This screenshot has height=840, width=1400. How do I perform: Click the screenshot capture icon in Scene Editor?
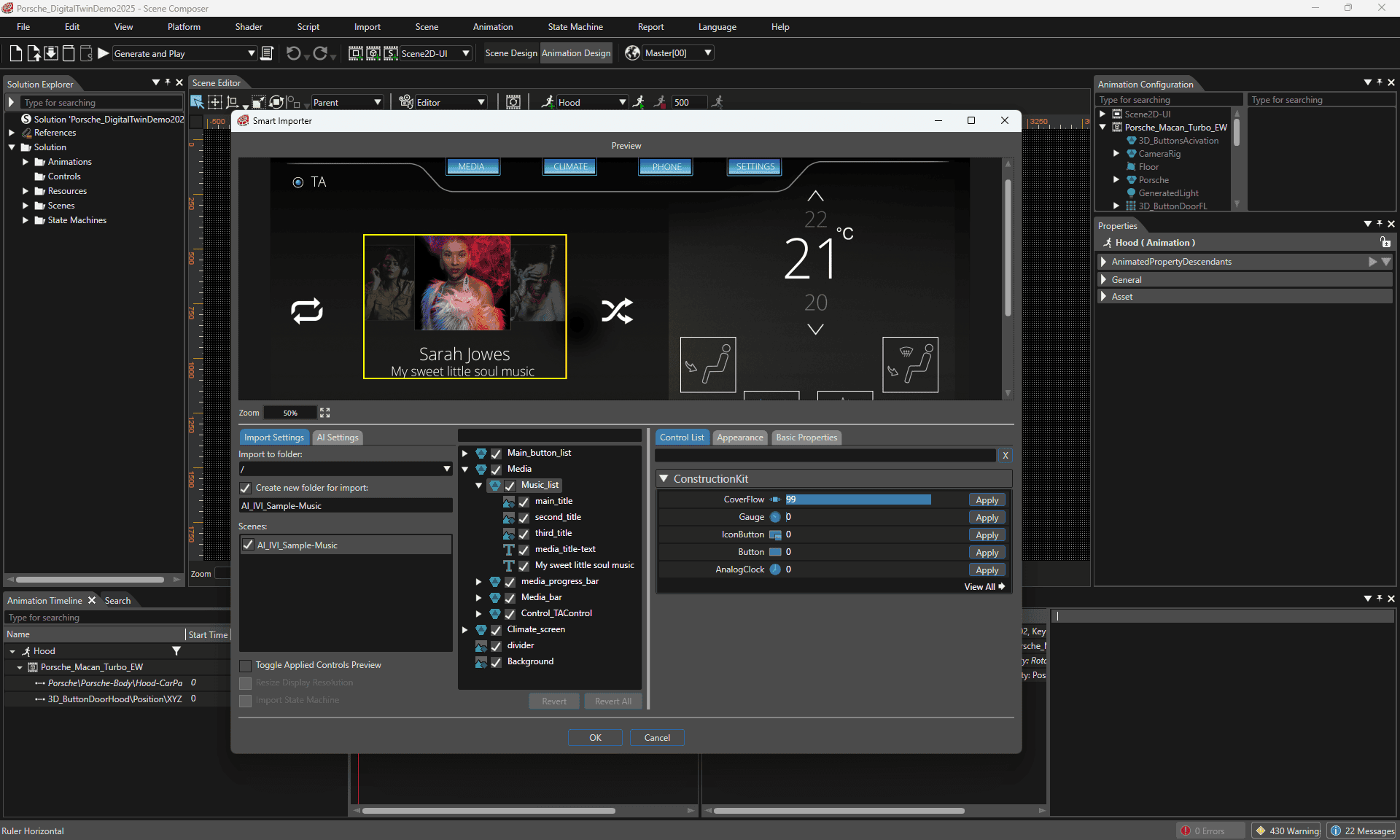513,102
